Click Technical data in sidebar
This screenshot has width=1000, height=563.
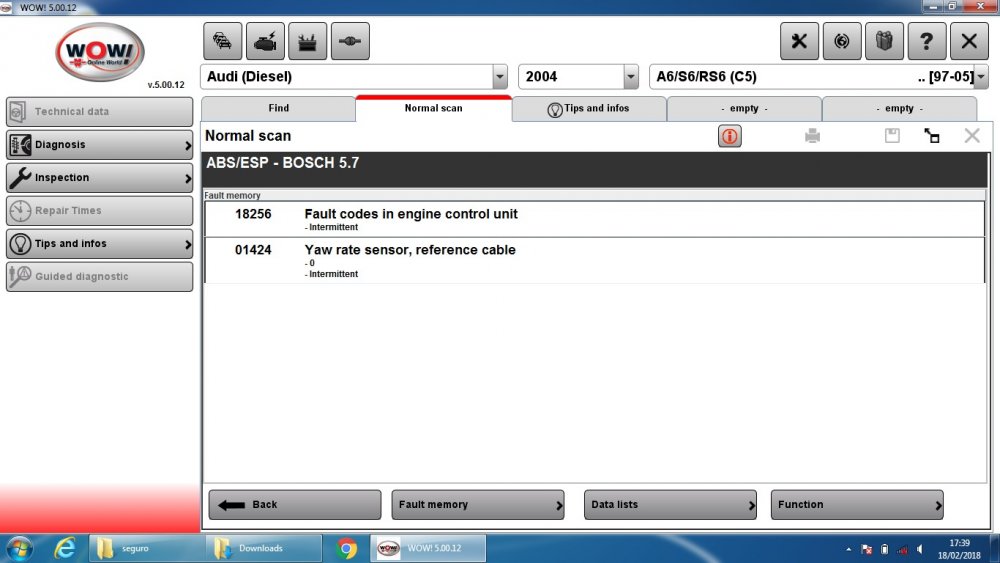pos(99,112)
